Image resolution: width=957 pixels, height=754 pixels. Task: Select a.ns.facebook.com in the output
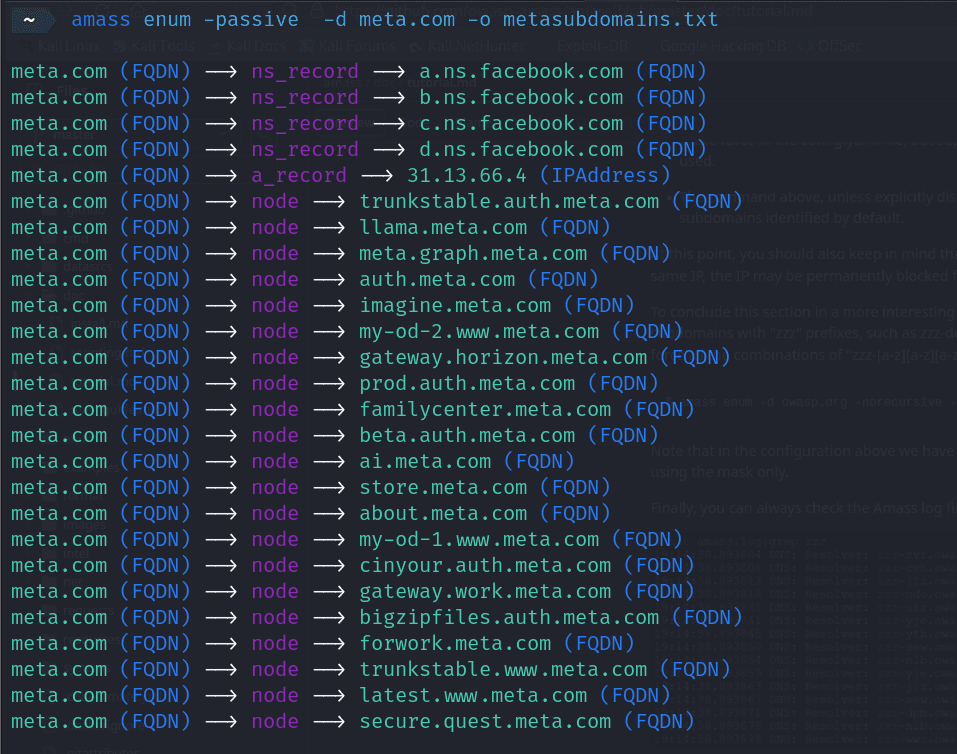click(521, 71)
